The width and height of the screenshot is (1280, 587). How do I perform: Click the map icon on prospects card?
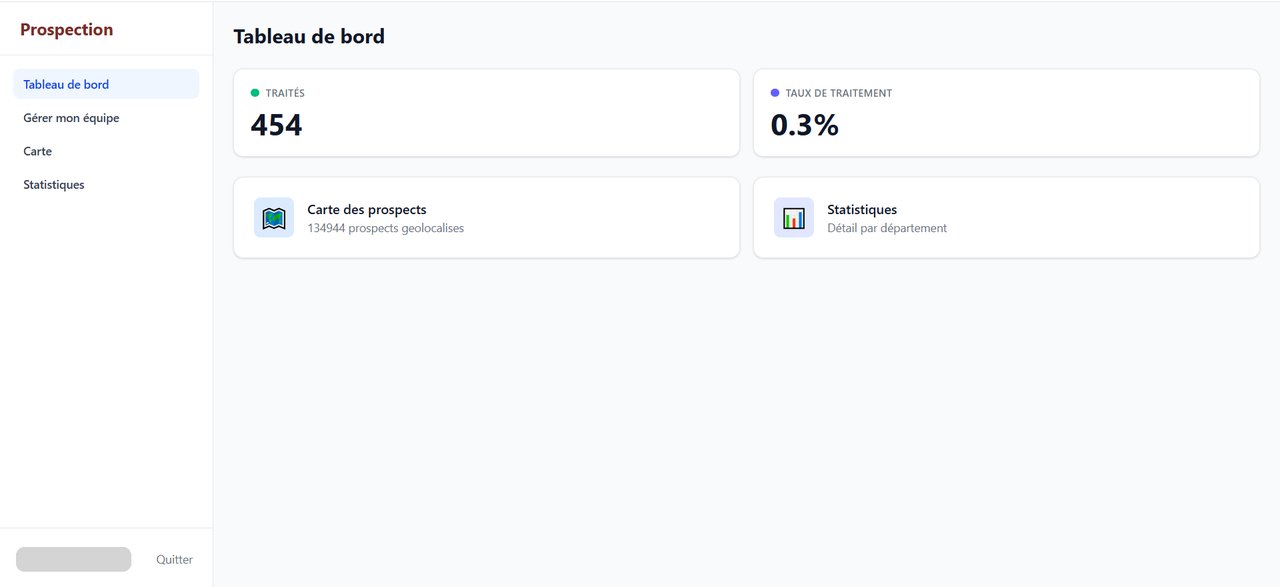(274, 218)
